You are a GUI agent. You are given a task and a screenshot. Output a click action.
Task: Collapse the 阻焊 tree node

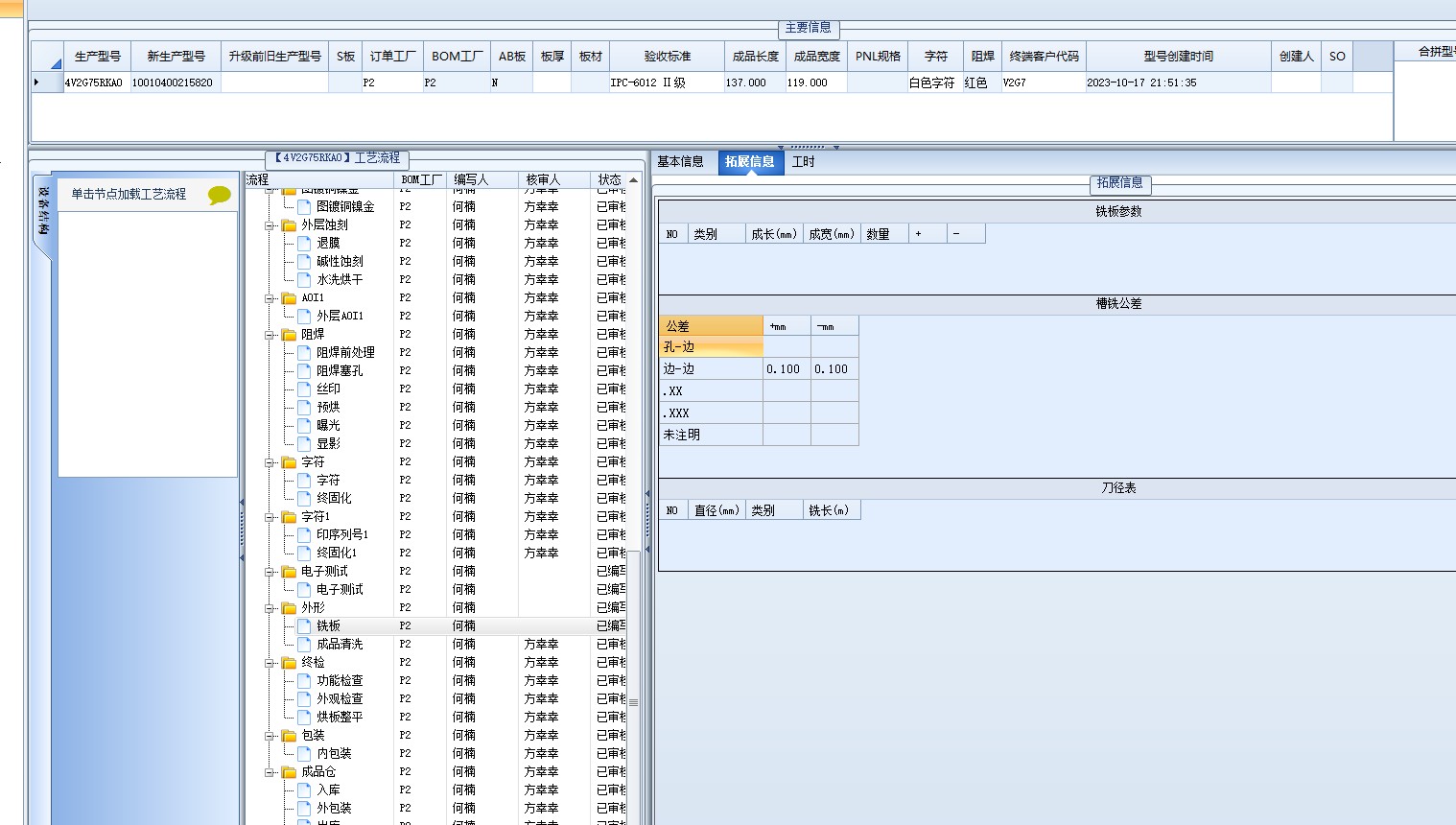tap(270, 335)
